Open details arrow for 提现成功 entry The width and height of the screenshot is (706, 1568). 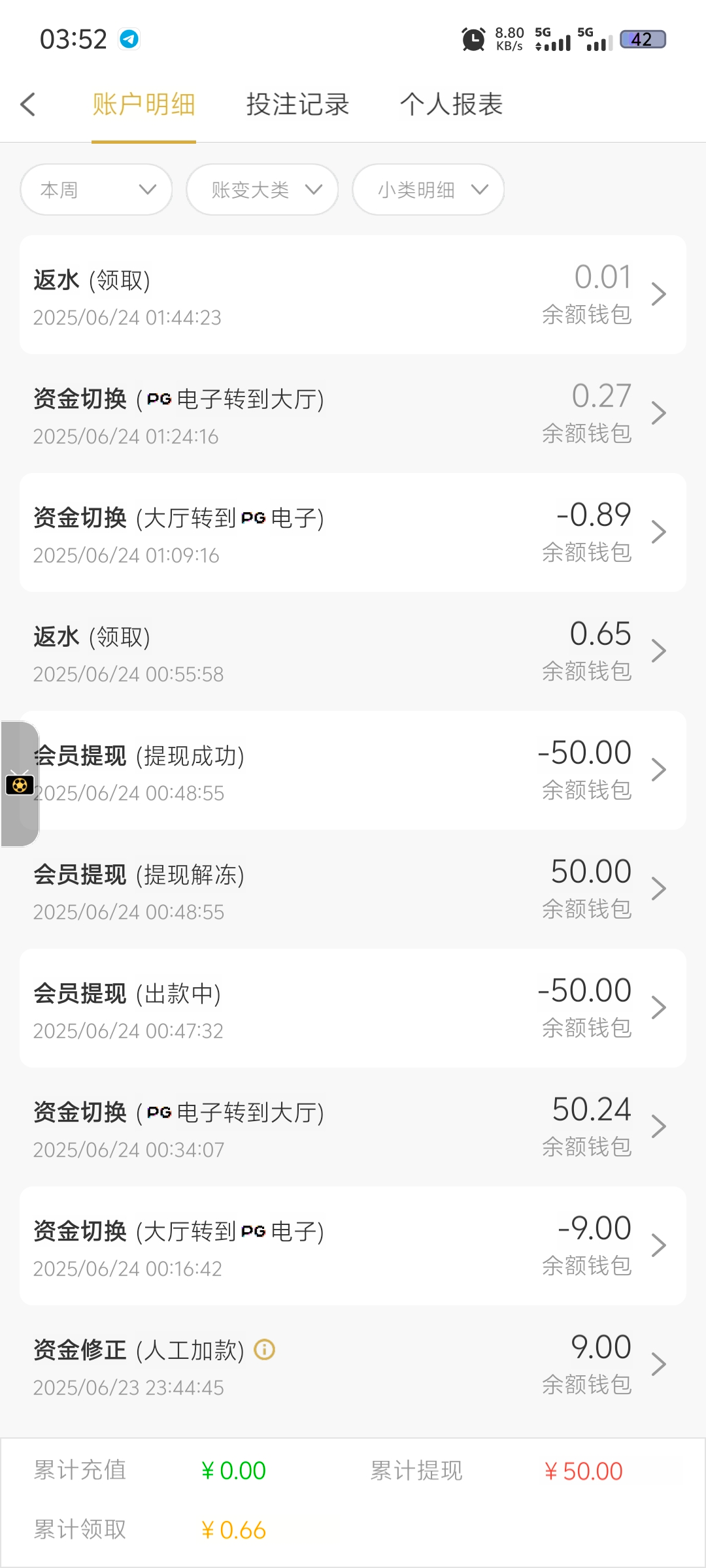[658, 770]
